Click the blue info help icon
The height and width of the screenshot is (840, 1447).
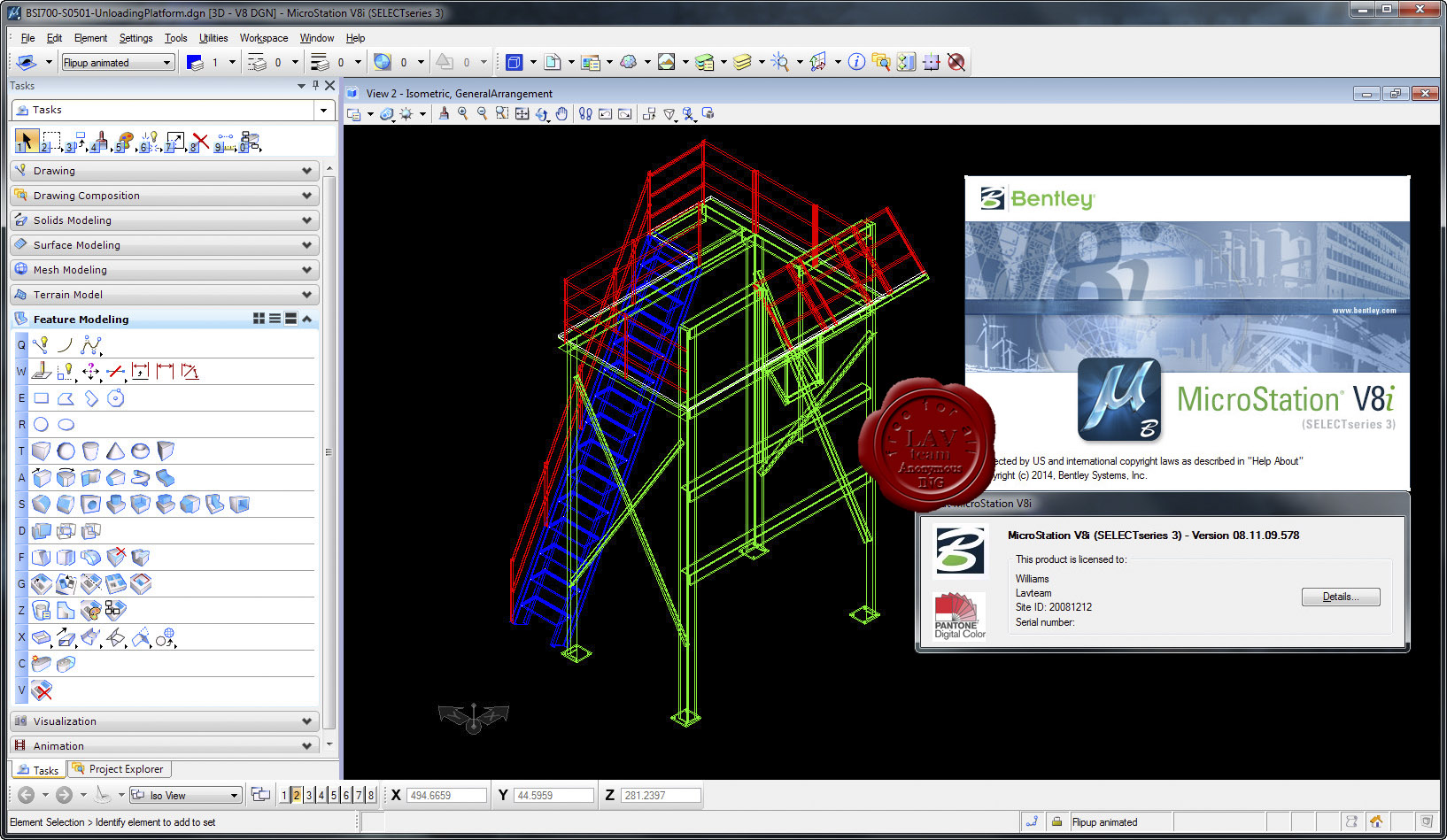pos(856,62)
